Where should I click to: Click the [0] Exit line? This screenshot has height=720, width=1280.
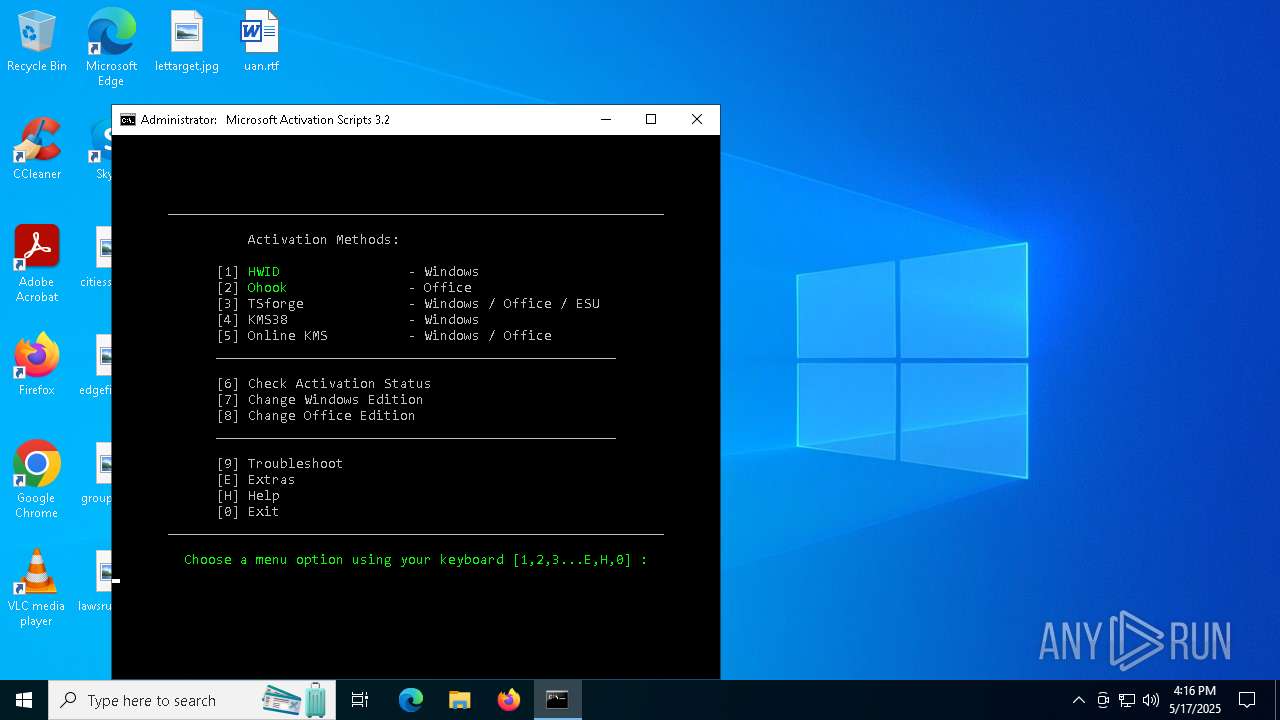click(x=248, y=512)
